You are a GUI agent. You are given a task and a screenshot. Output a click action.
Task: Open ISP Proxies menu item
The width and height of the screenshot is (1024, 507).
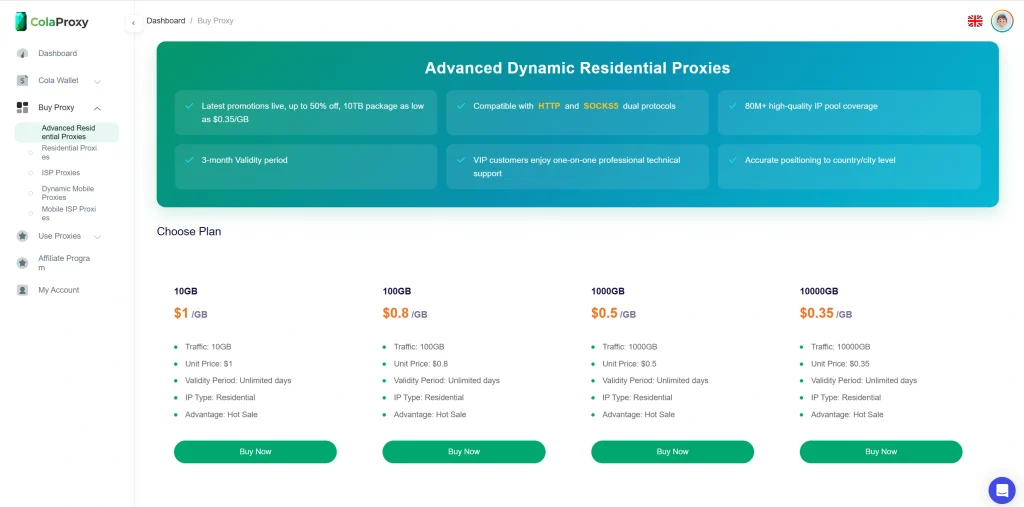coord(61,173)
